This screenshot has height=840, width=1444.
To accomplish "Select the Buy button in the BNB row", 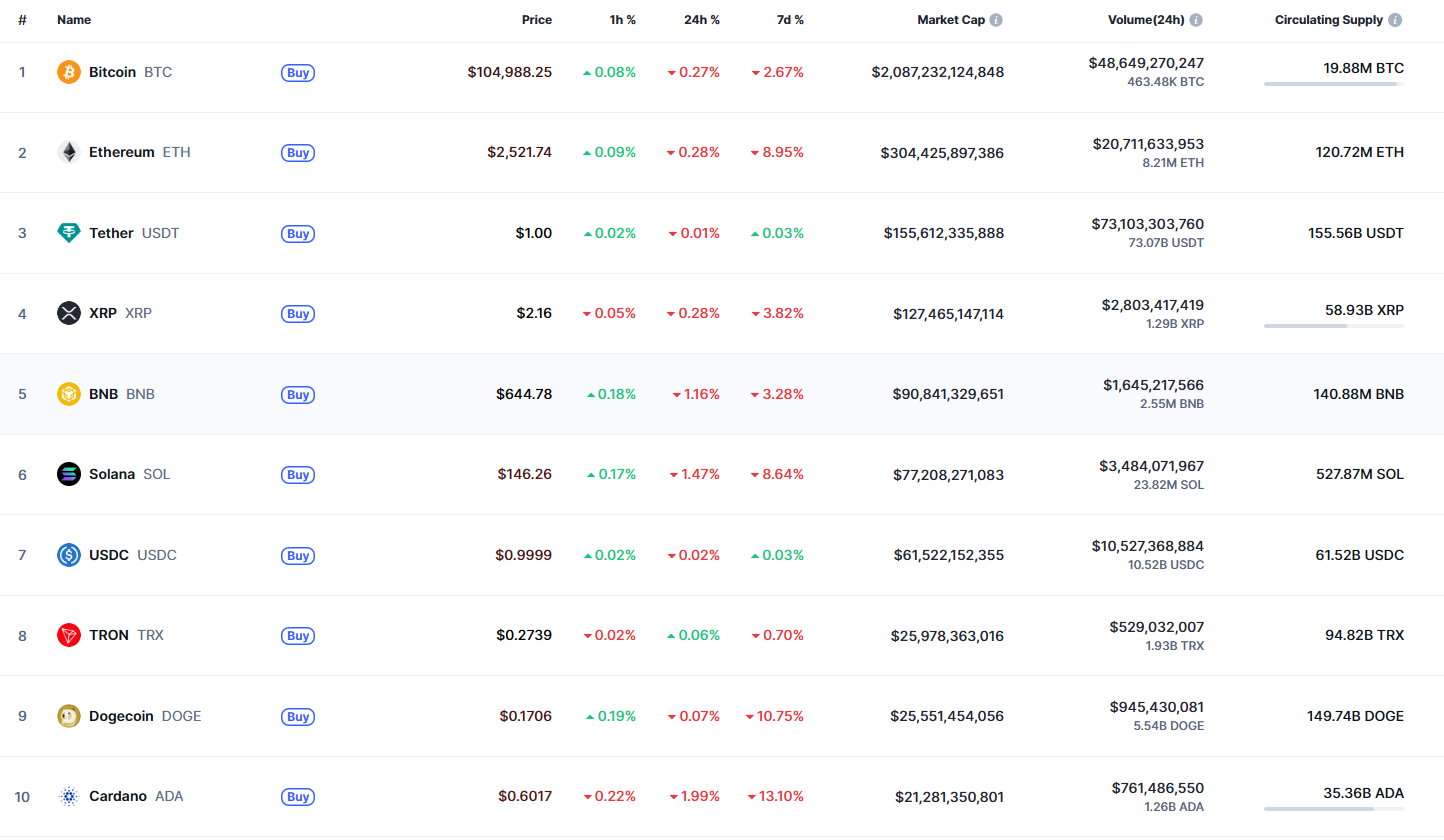I will [x=298, y=394].
